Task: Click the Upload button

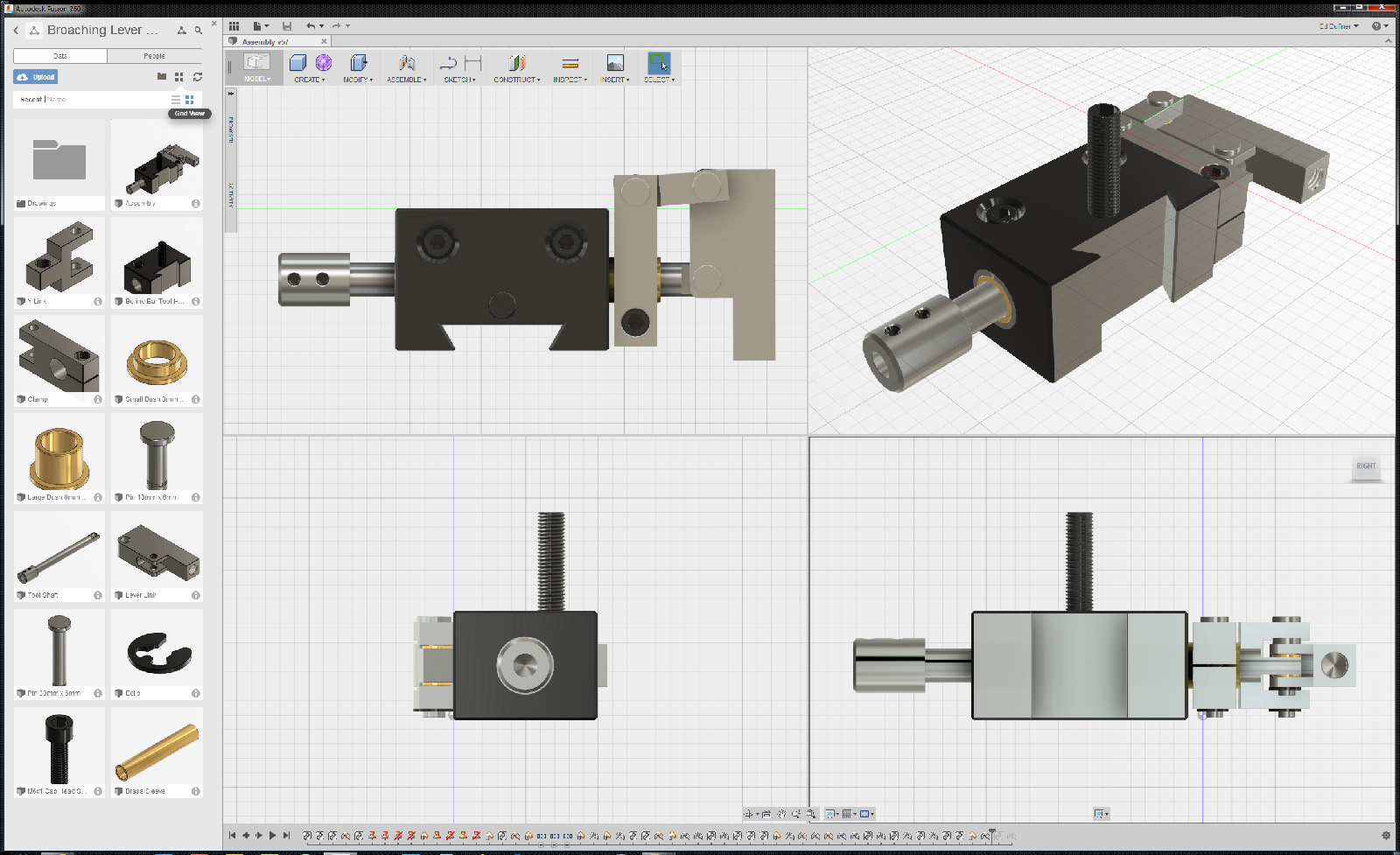Action: (36, 77)
